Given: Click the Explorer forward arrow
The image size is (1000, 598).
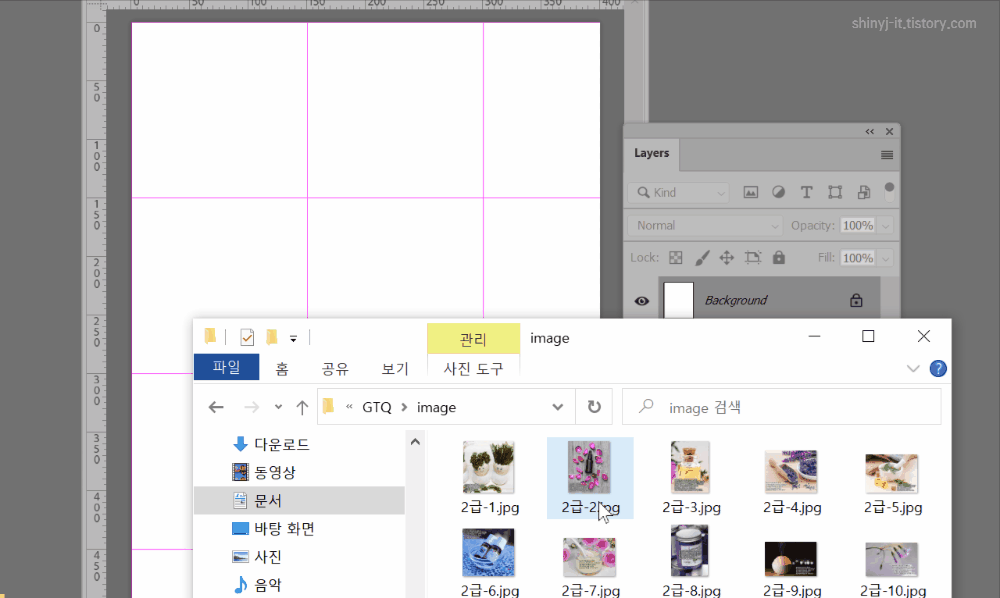Looking at the screenshot, I should pos(251,407).
